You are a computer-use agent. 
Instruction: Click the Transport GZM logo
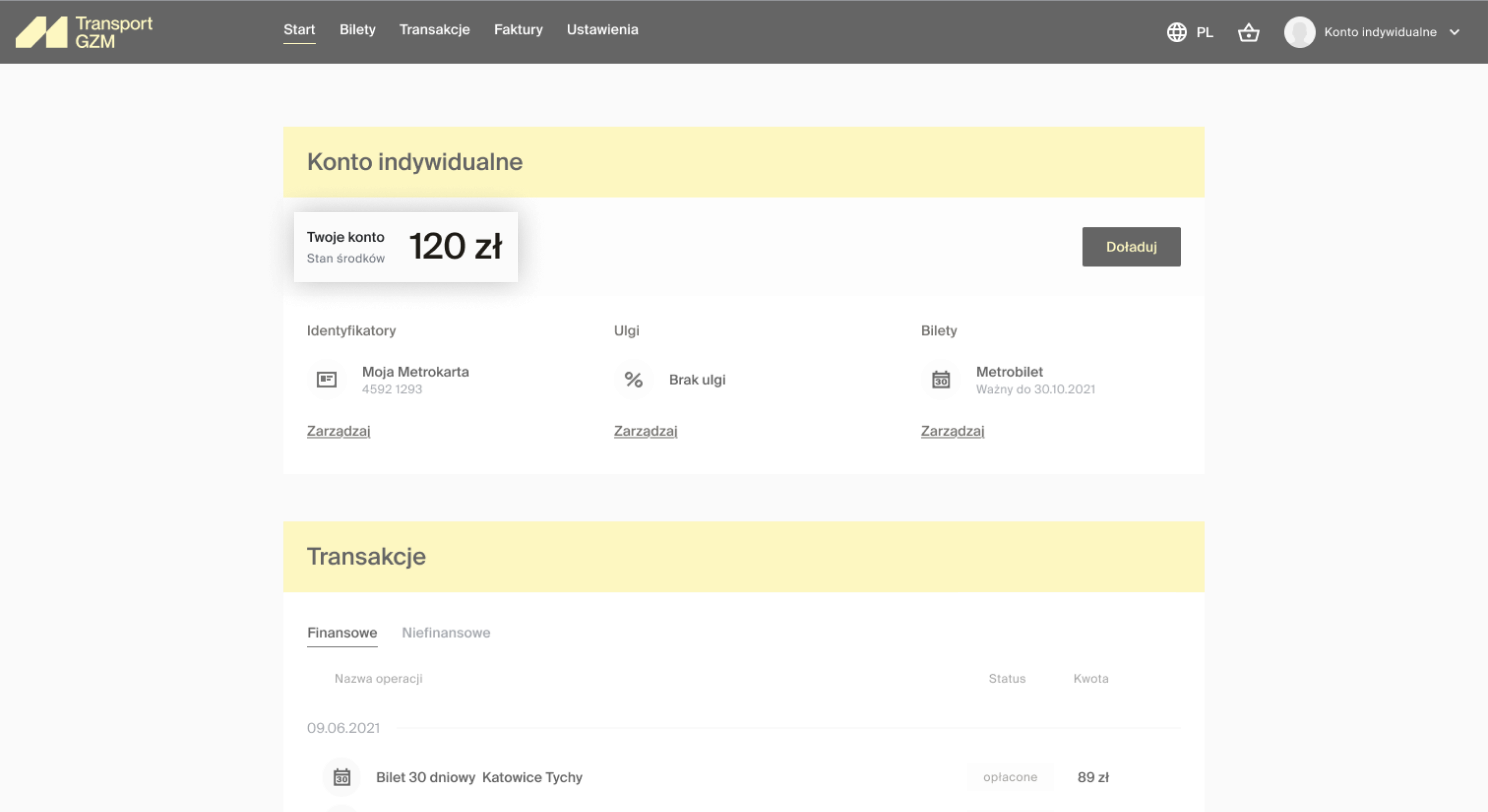click(x=84, y=32)
